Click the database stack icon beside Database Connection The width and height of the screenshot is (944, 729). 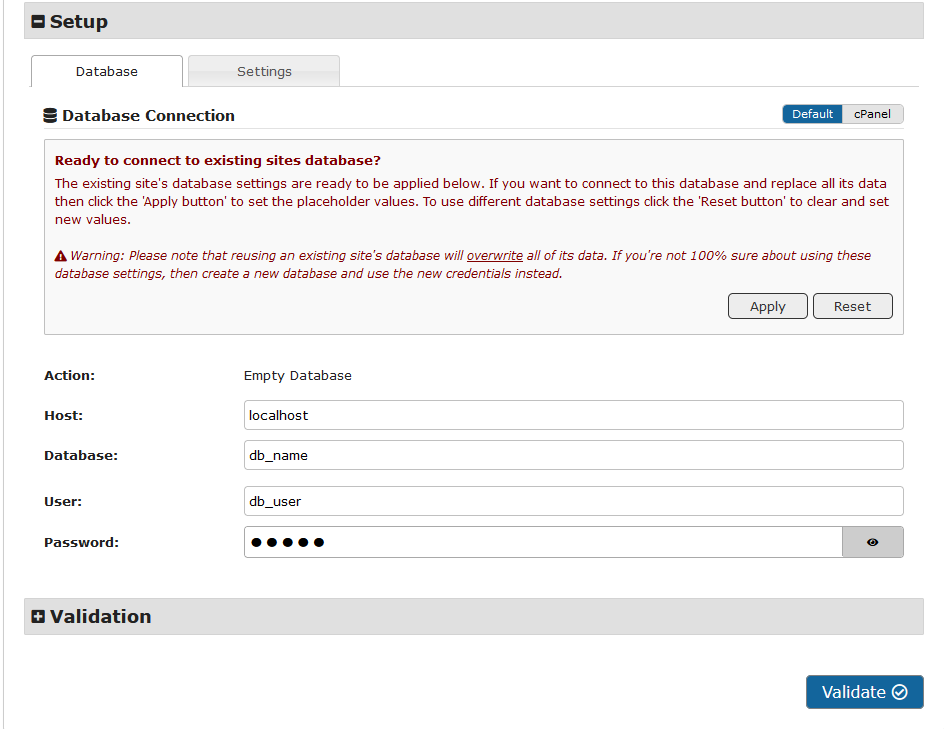50,116
